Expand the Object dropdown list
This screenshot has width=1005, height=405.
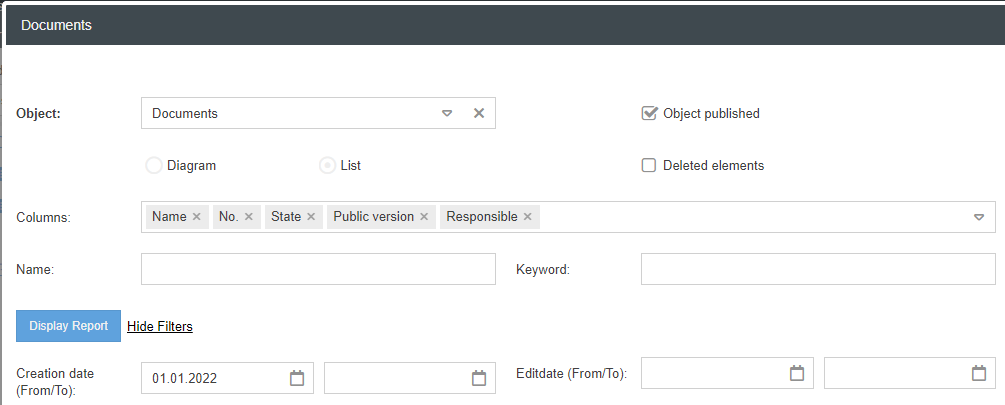448,113
